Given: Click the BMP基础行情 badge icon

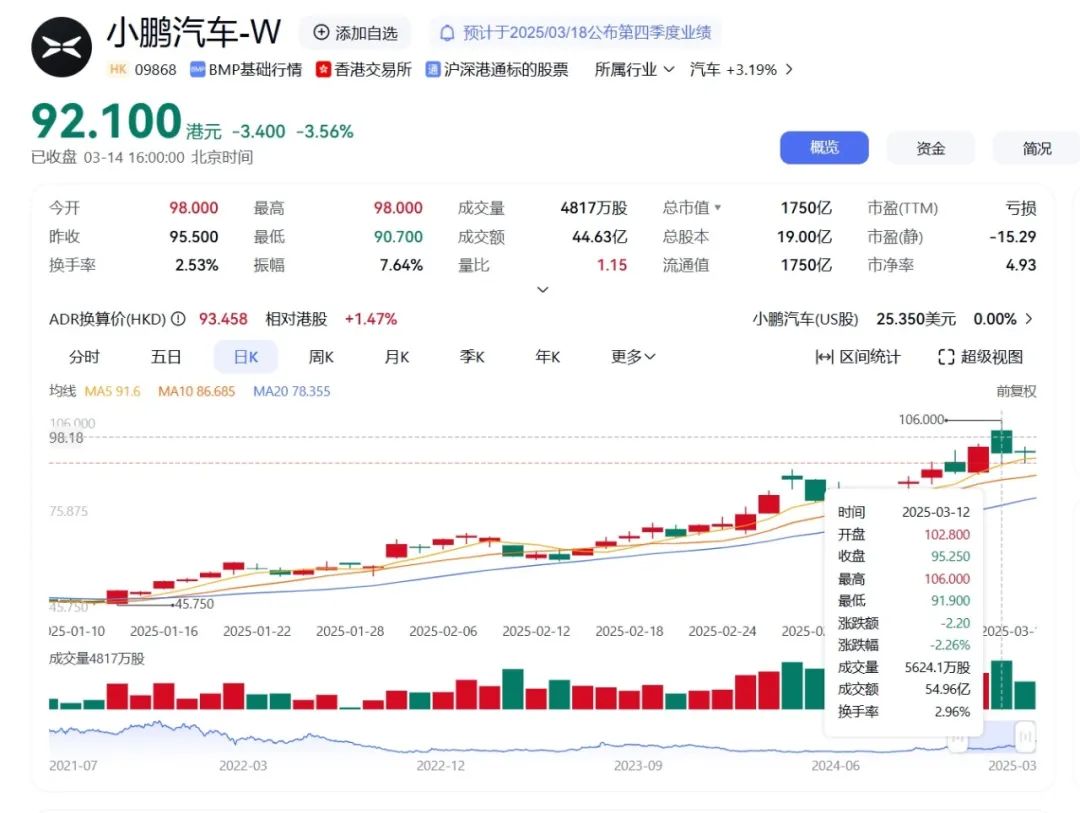Looking at the screenshot, I should 198,70.
